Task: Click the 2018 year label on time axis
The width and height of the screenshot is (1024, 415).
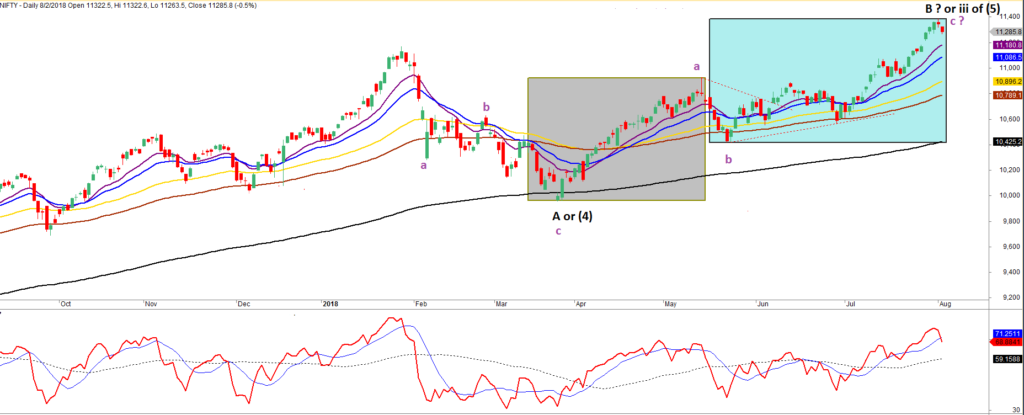Action: click(331, 304)
